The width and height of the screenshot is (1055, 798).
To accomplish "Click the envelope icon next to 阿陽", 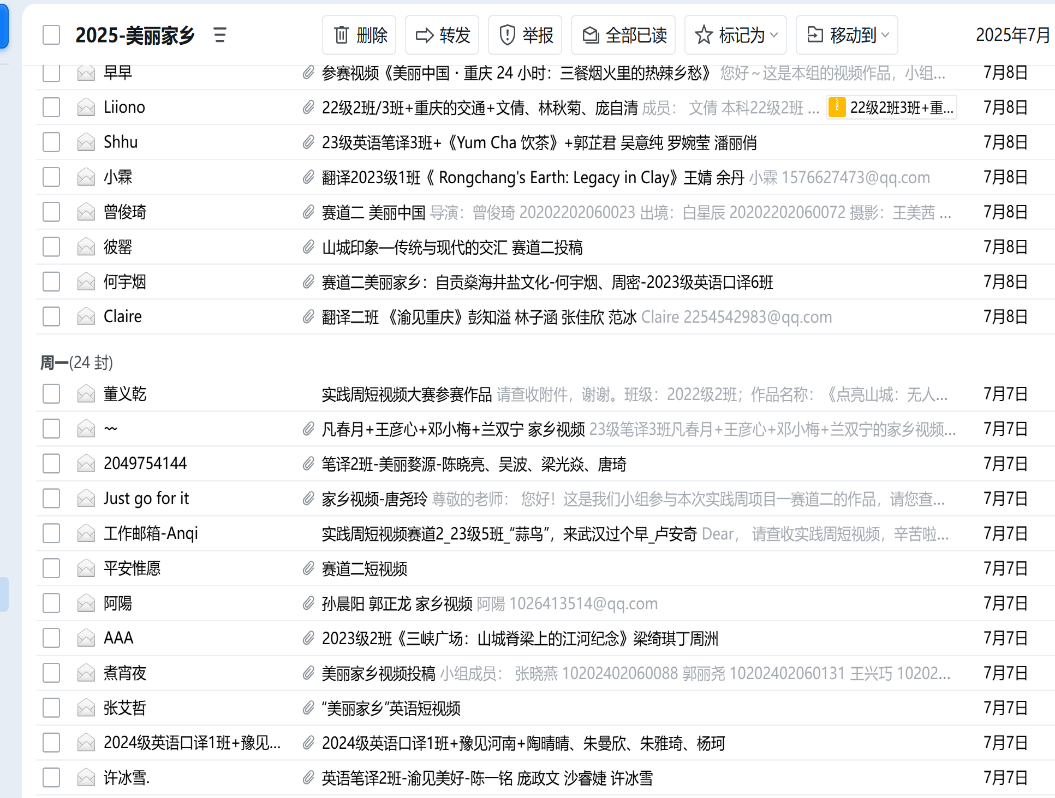I will click(x=86, y=603).
